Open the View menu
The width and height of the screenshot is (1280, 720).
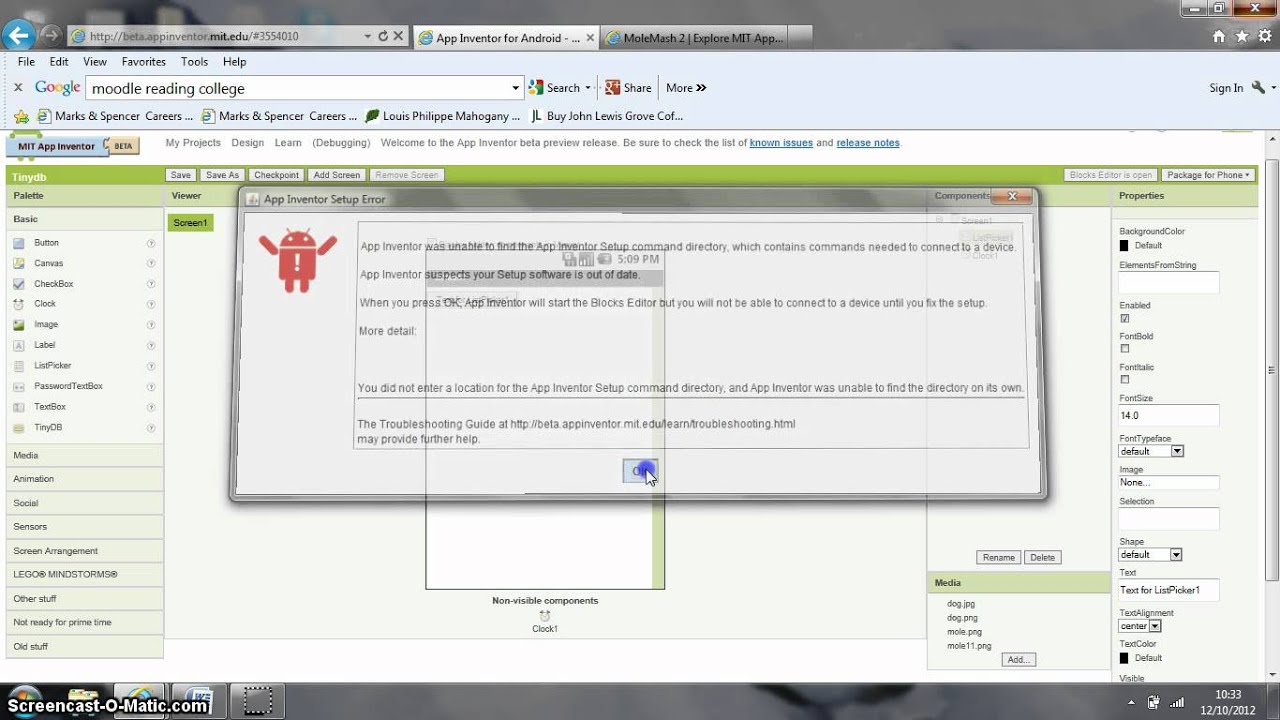coord(95,62)
